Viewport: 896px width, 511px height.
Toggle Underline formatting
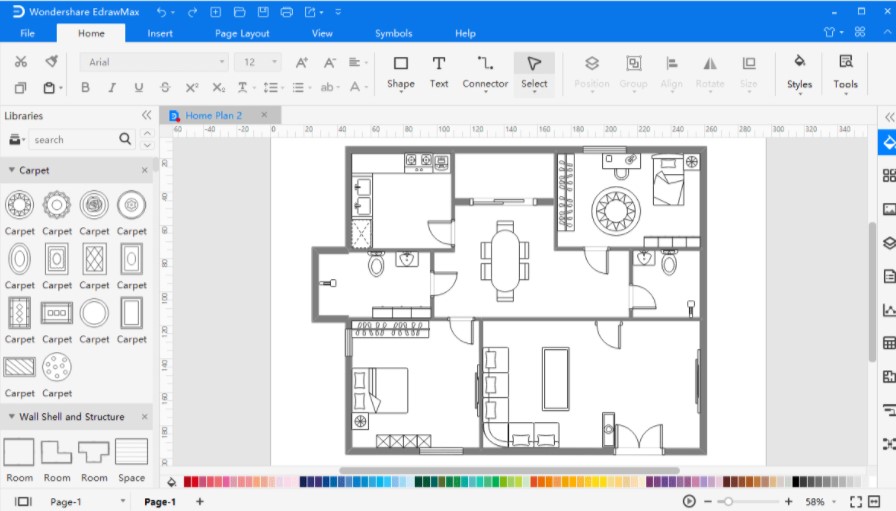pyautogui.click(x=138, y=87)
